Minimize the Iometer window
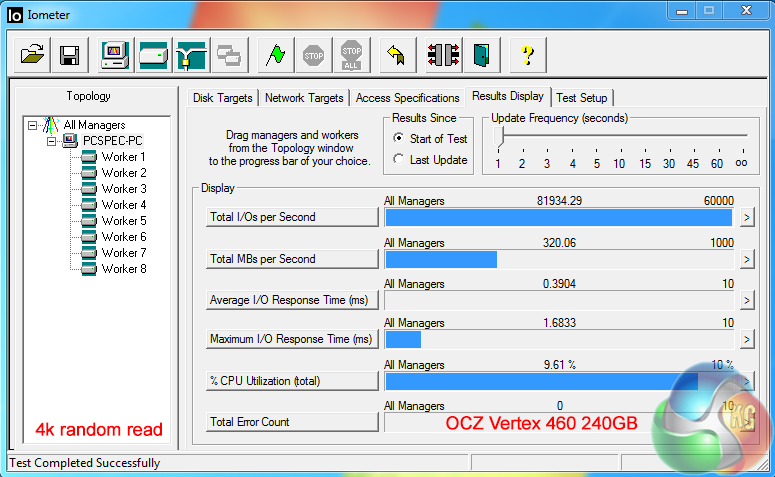Viewport: 775px width, 477px height. point(682,10)
